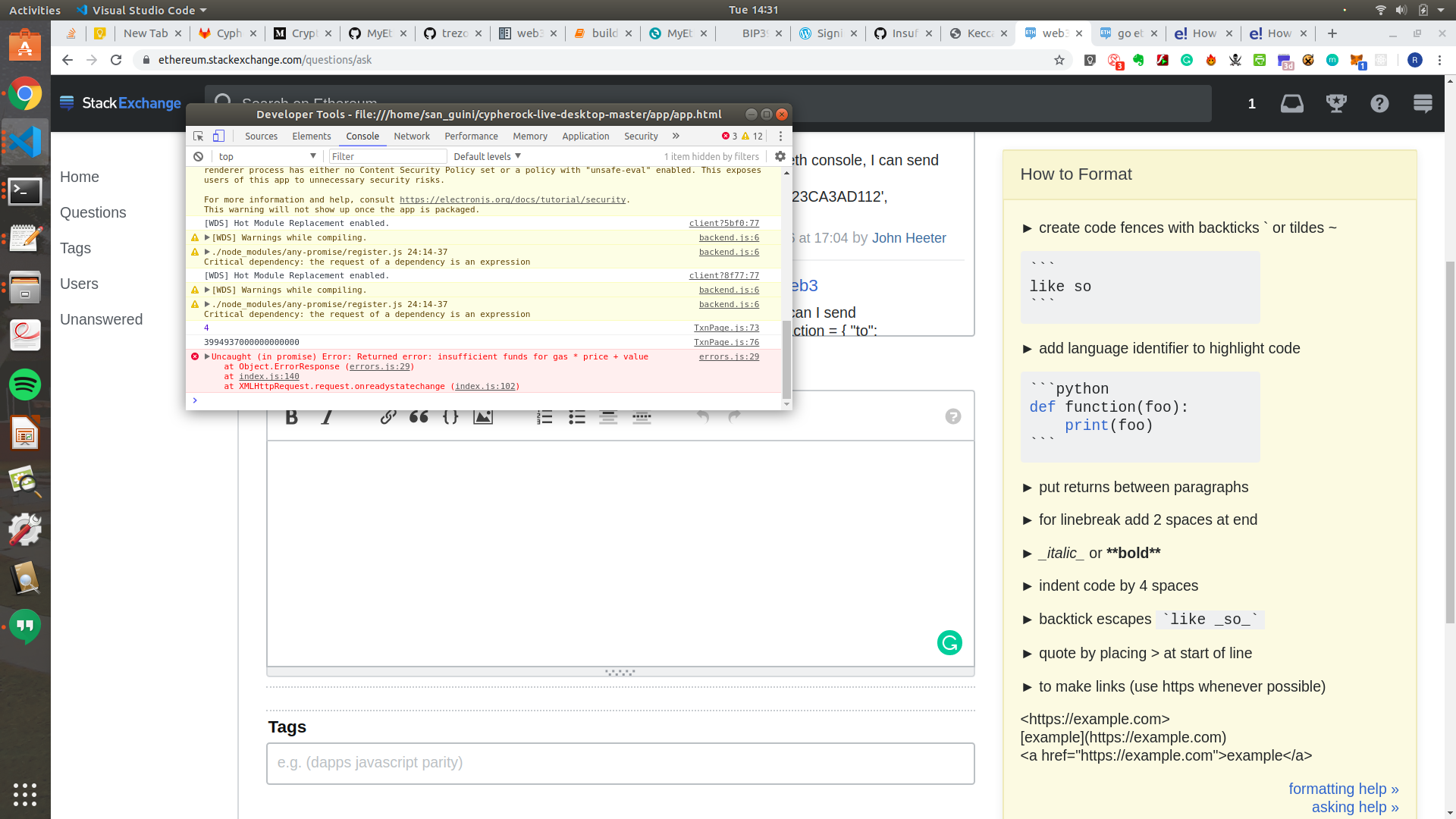Clear console with the ban icon

coord(199,157)
